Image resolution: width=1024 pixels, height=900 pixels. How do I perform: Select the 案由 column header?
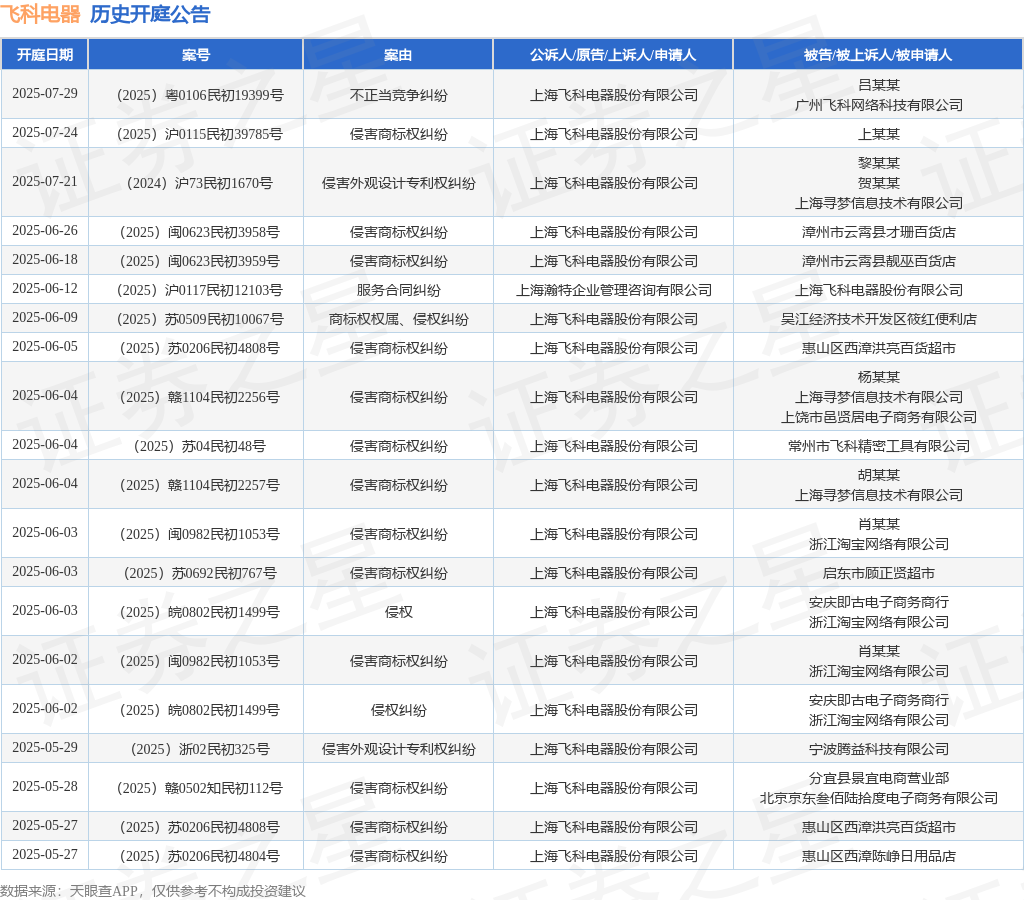(398, 55)
